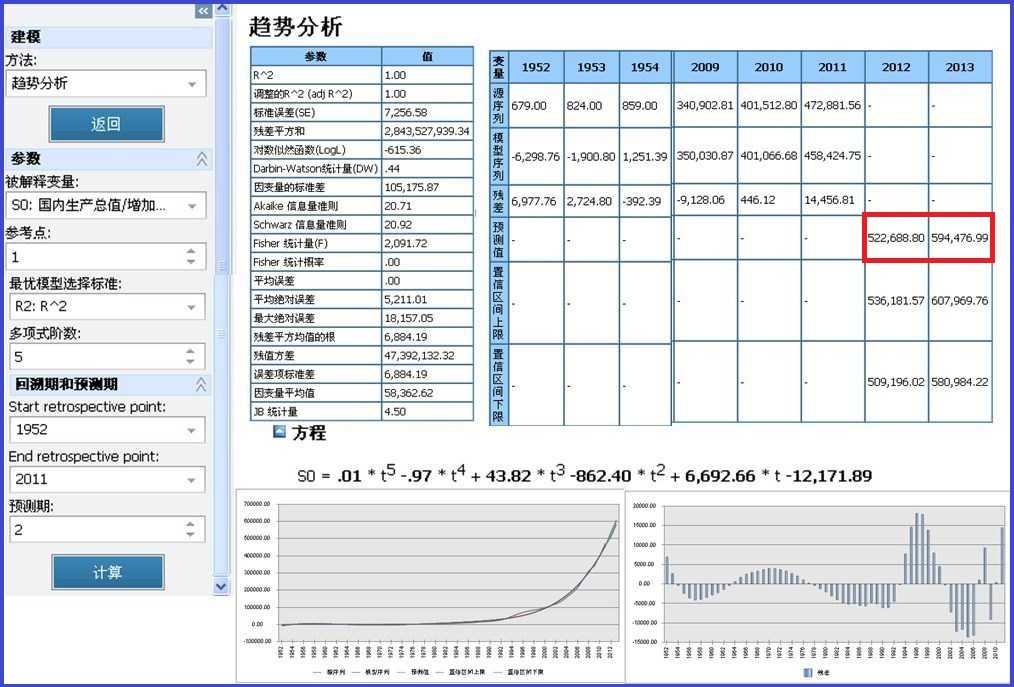Increase 多项式阶数 with up arrow

[190, 352]
